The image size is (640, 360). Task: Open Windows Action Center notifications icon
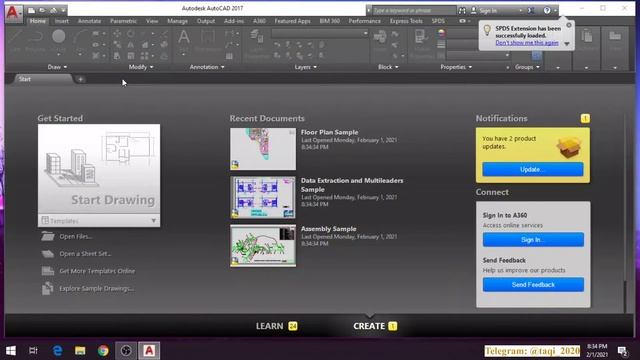(x=622, y=351)
